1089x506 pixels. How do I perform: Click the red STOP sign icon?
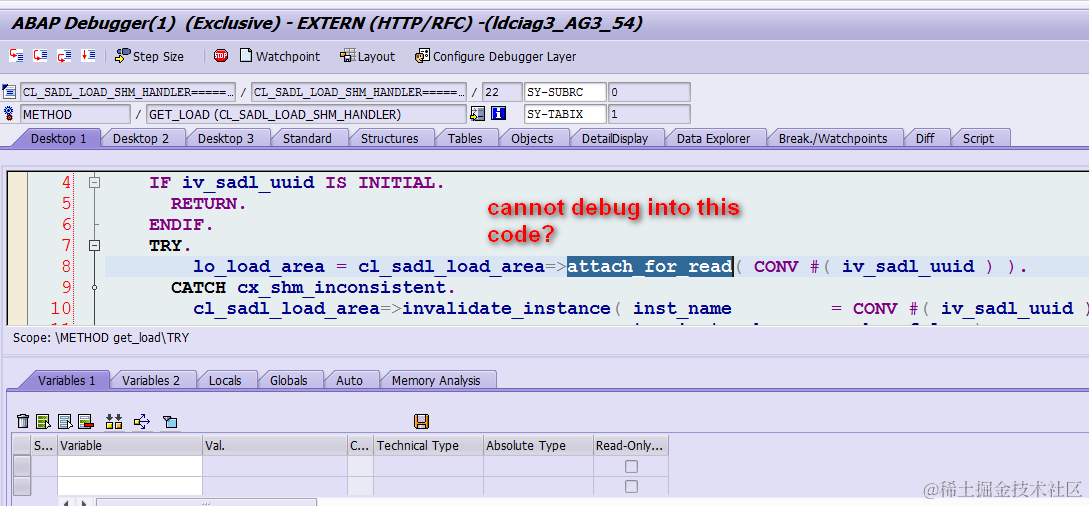tap(221, 56)
